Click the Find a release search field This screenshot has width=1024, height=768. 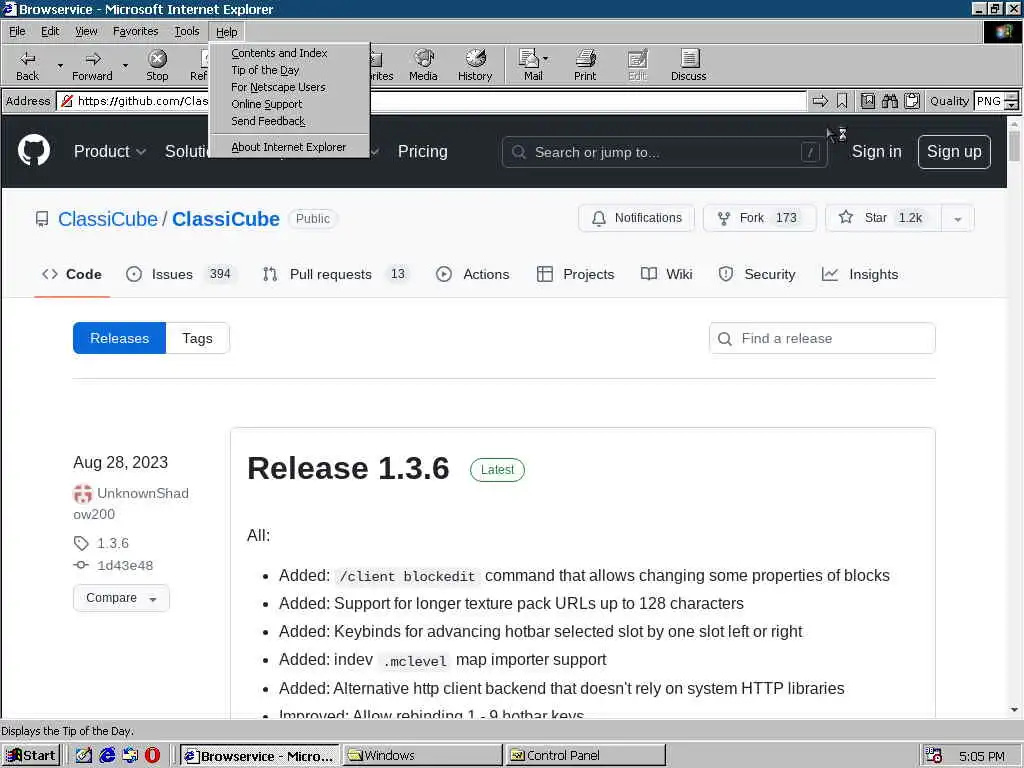(x=822, y=338)
